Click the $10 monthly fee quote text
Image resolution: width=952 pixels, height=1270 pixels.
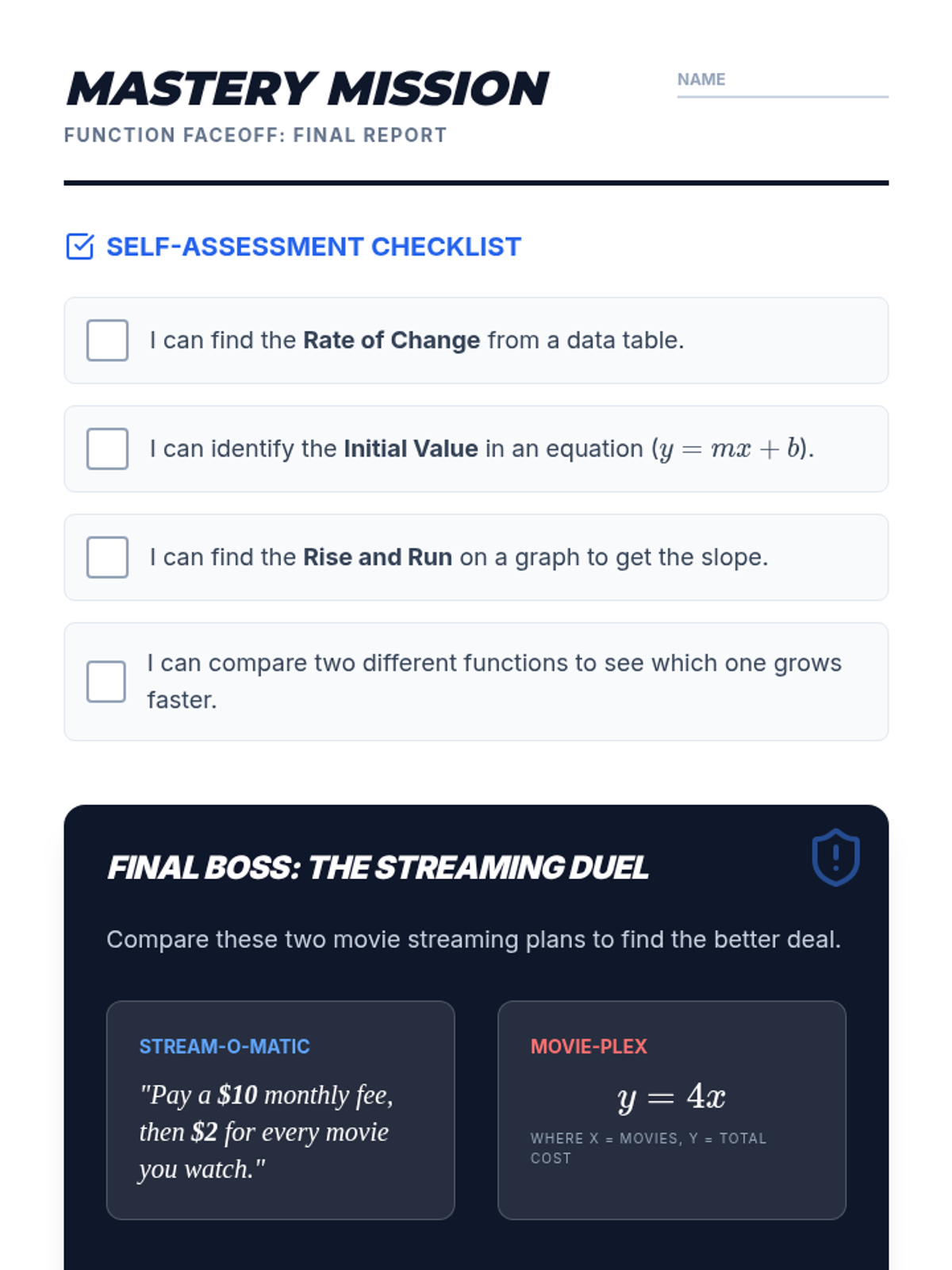coord(266,1132)
